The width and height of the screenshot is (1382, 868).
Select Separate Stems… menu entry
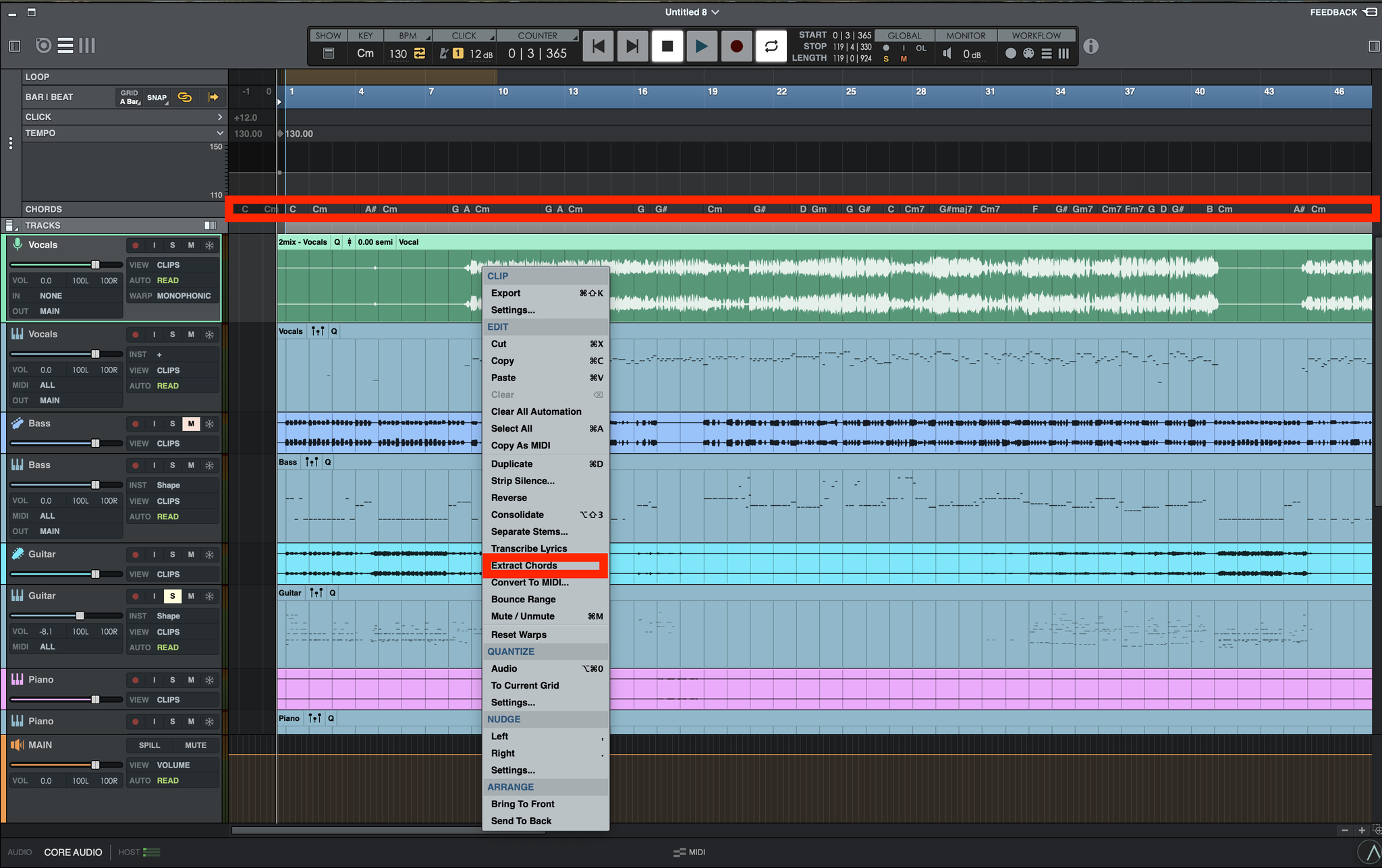point(529,531)
